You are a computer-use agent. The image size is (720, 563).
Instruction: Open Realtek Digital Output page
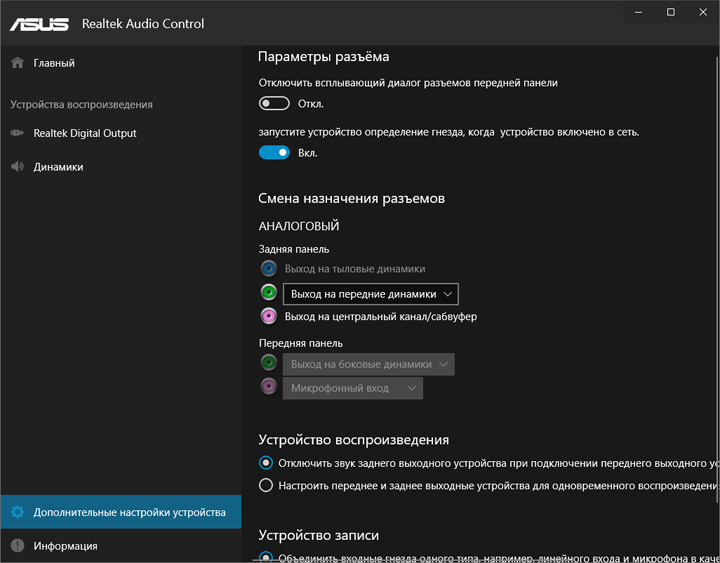(121, 133)
